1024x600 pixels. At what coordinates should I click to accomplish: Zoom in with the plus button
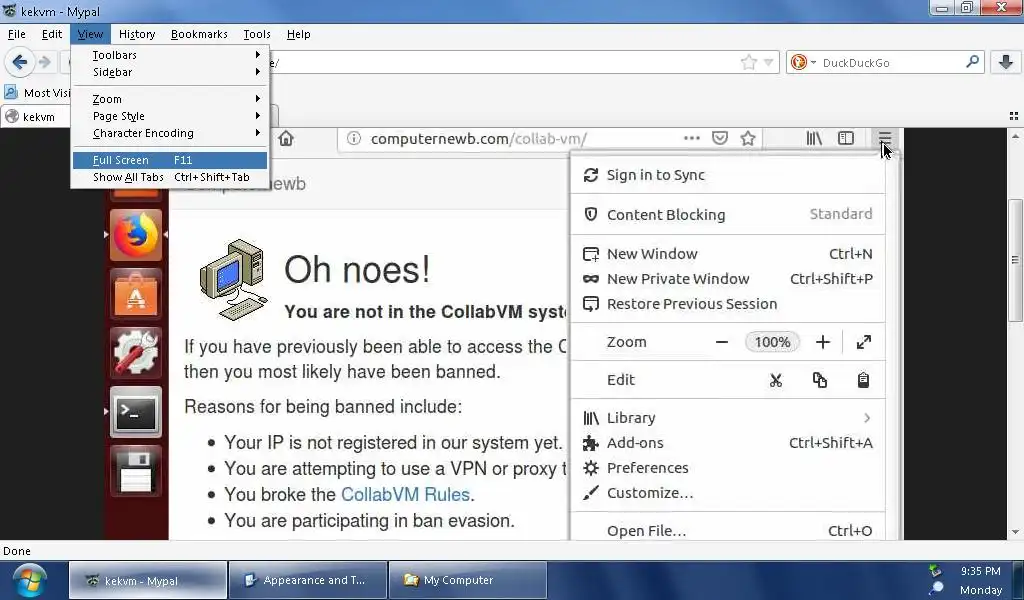tap(823, 342)
